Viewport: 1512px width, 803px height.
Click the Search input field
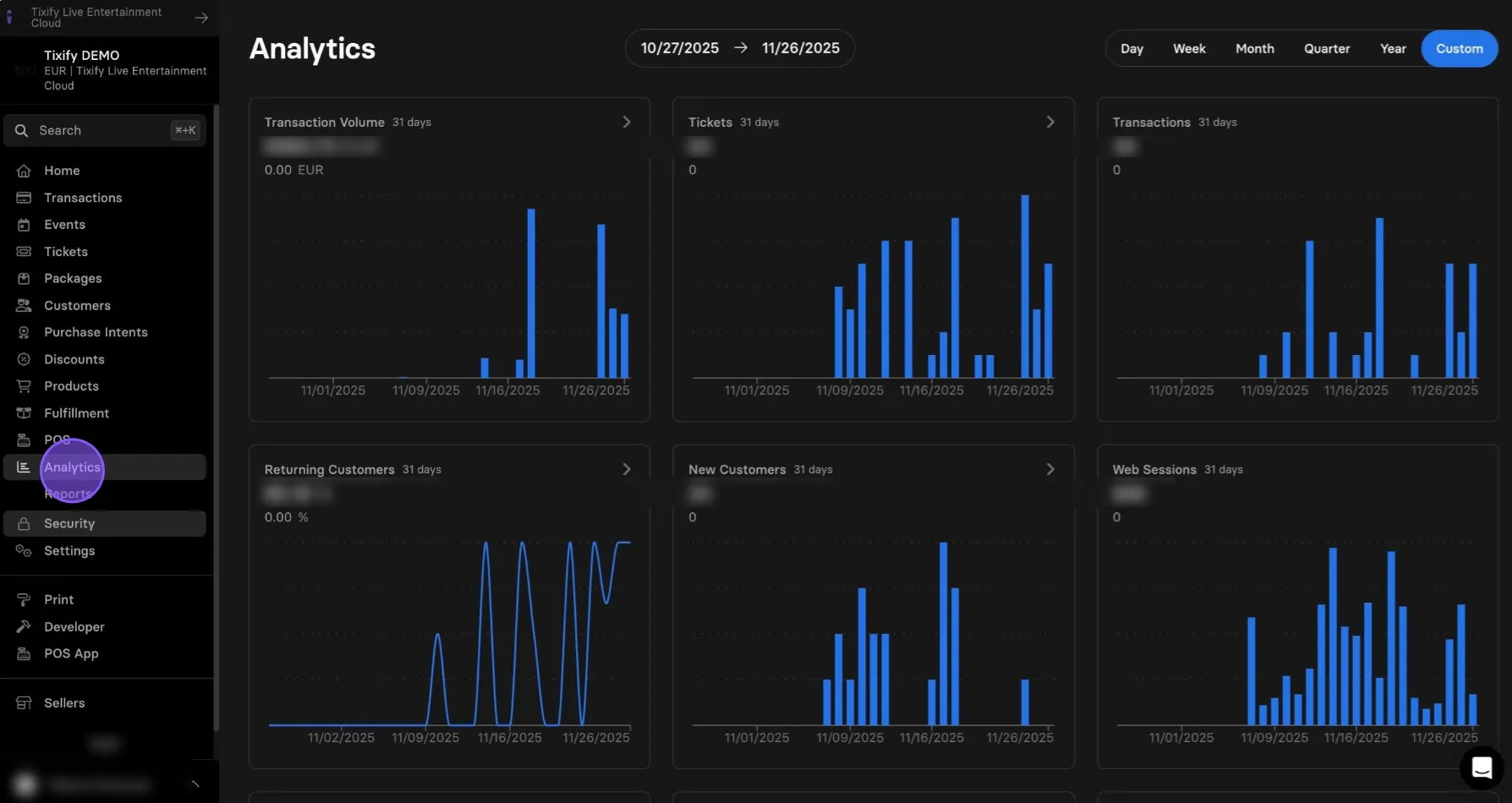pyautogui.click(x=105, y=130)
